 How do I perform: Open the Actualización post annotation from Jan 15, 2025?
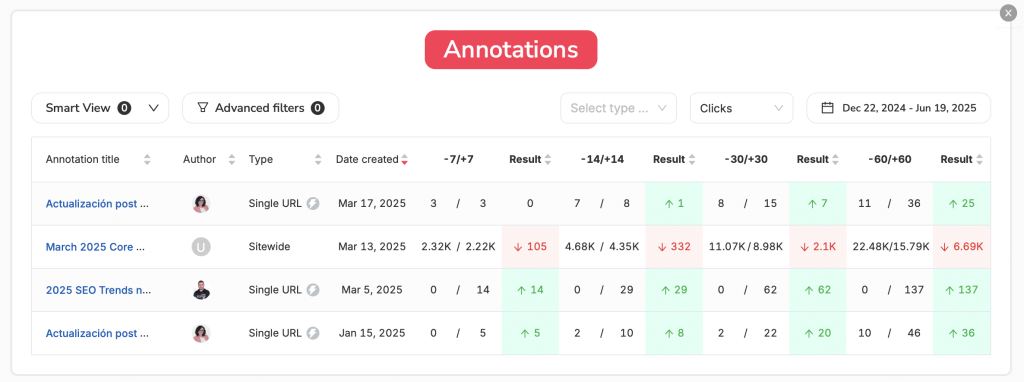[x=97, y=333]
